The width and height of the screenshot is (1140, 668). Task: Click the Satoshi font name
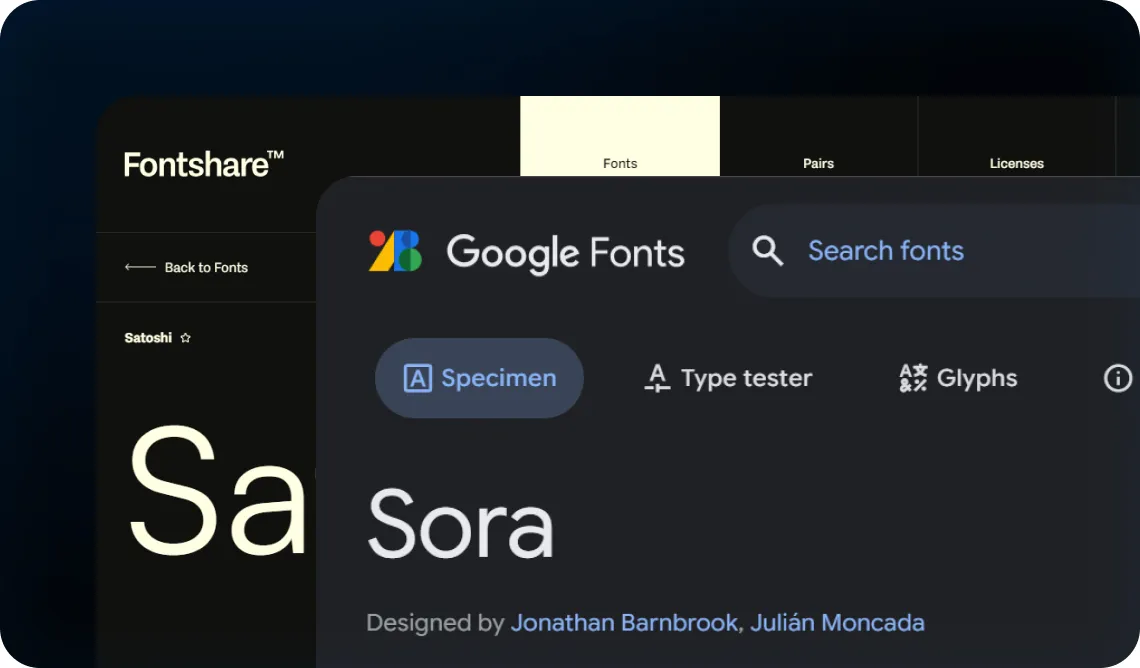(149, 338)
